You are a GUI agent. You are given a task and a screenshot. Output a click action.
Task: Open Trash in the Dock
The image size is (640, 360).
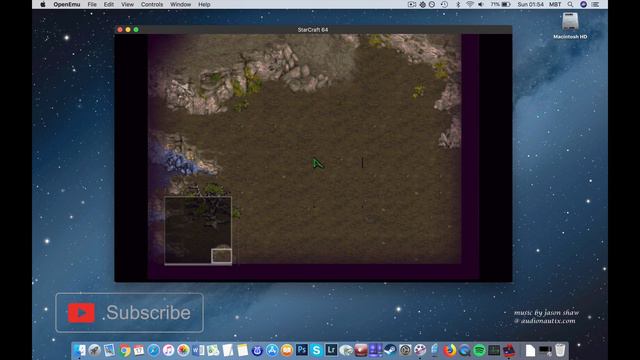pyautogui.click(x=560, y=350)
